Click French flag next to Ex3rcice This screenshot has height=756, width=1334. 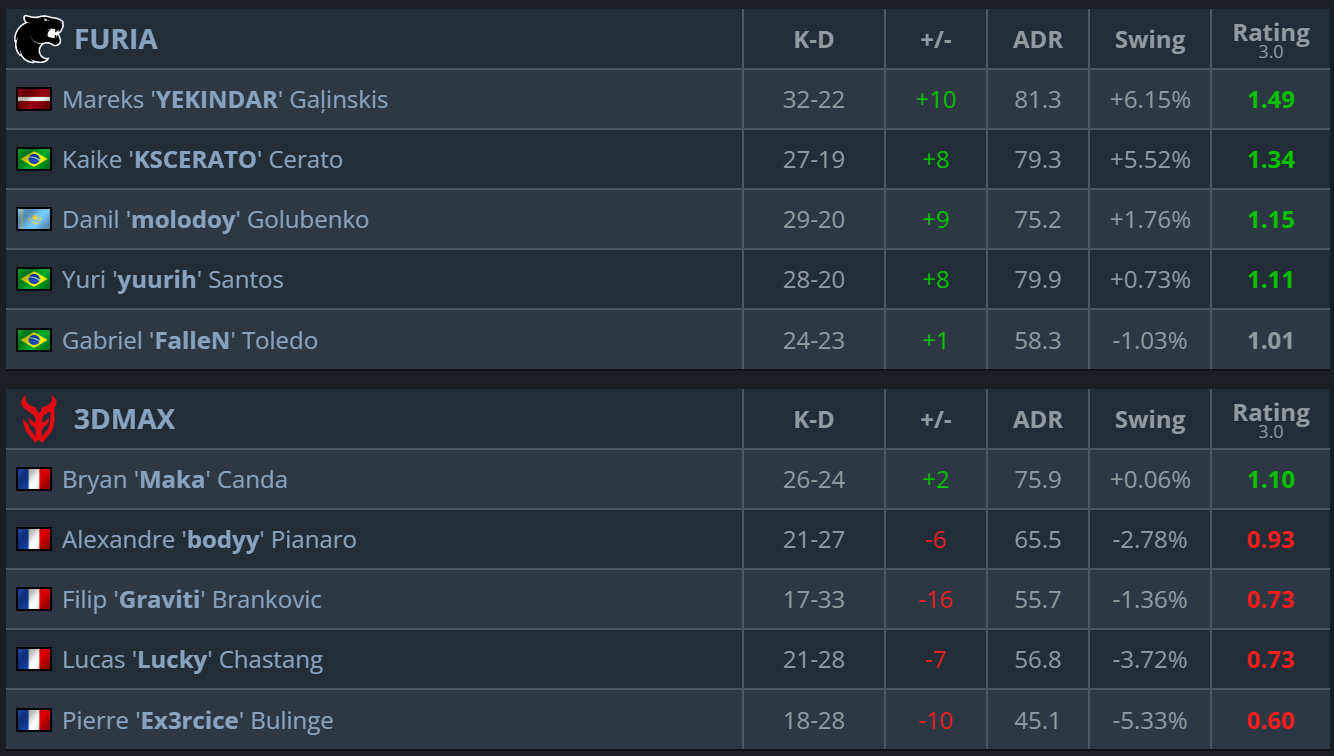34,720
